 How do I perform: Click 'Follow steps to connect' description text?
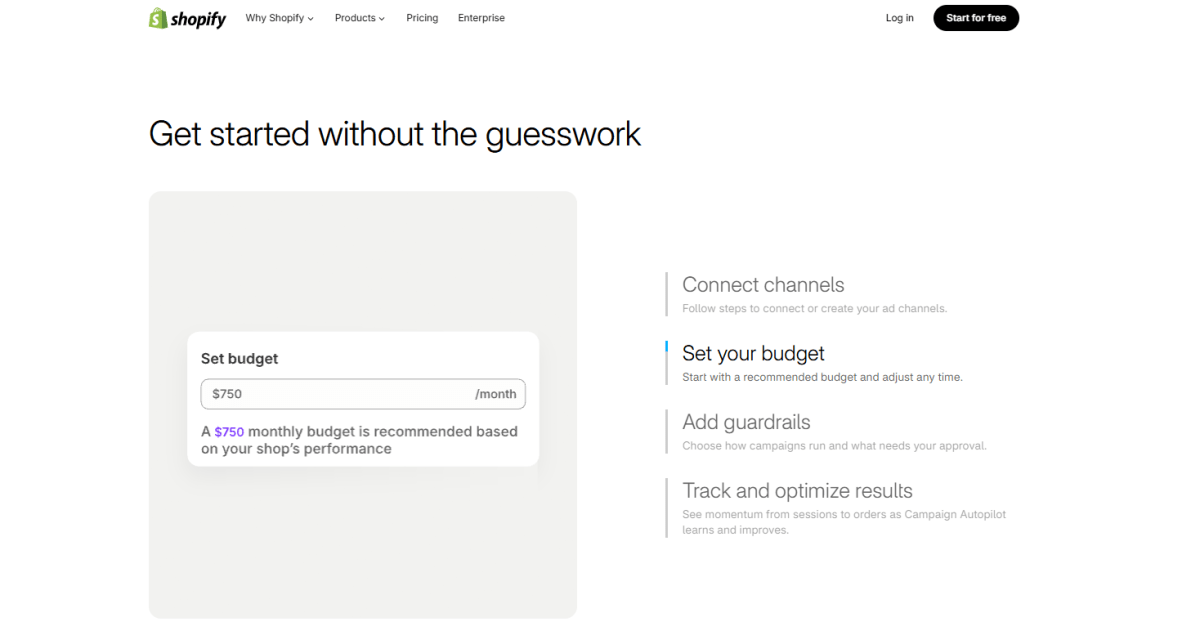[x=814, y=308]
